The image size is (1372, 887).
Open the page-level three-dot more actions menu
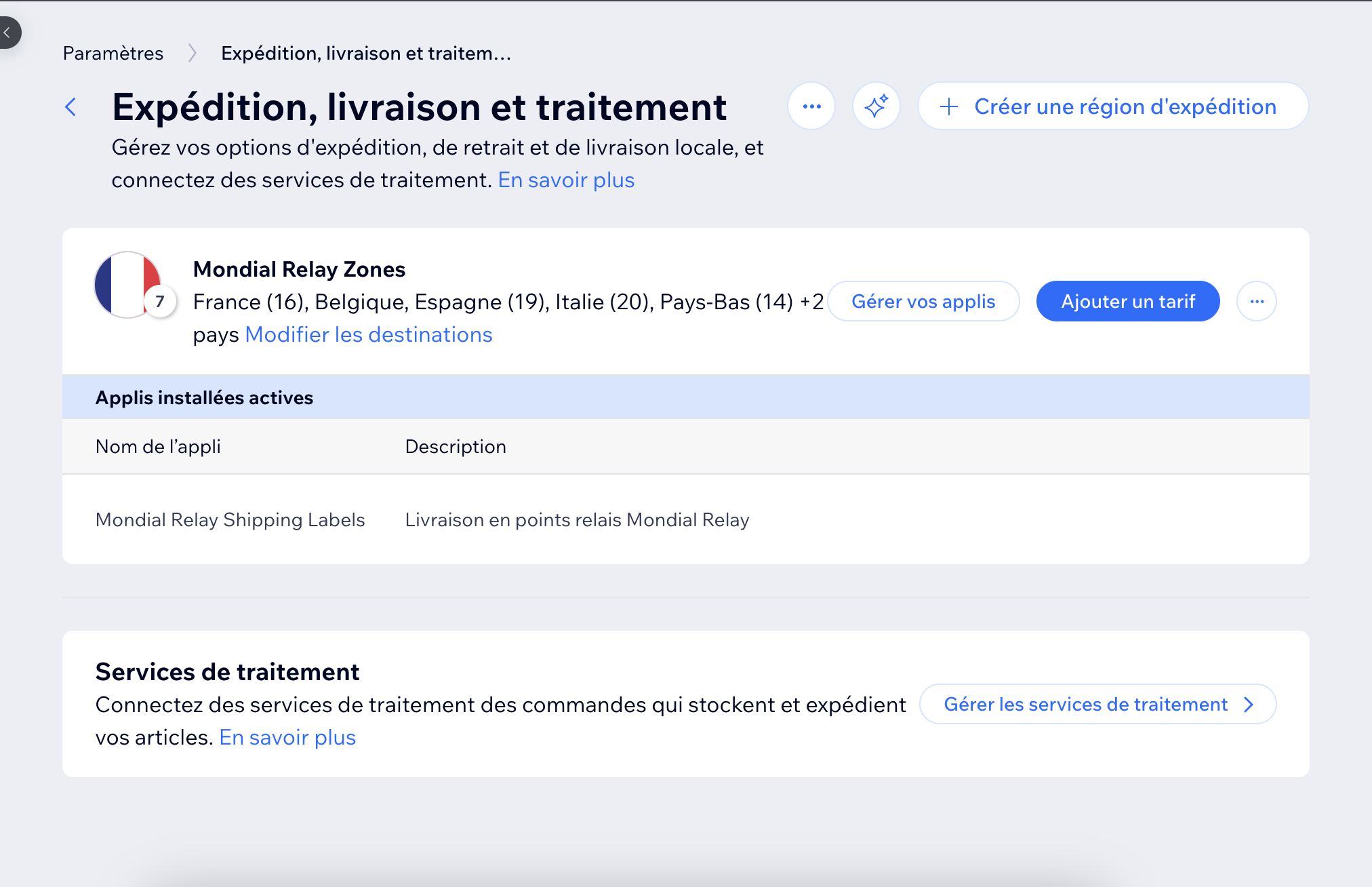pyautogui.click(x=811, y=106)
